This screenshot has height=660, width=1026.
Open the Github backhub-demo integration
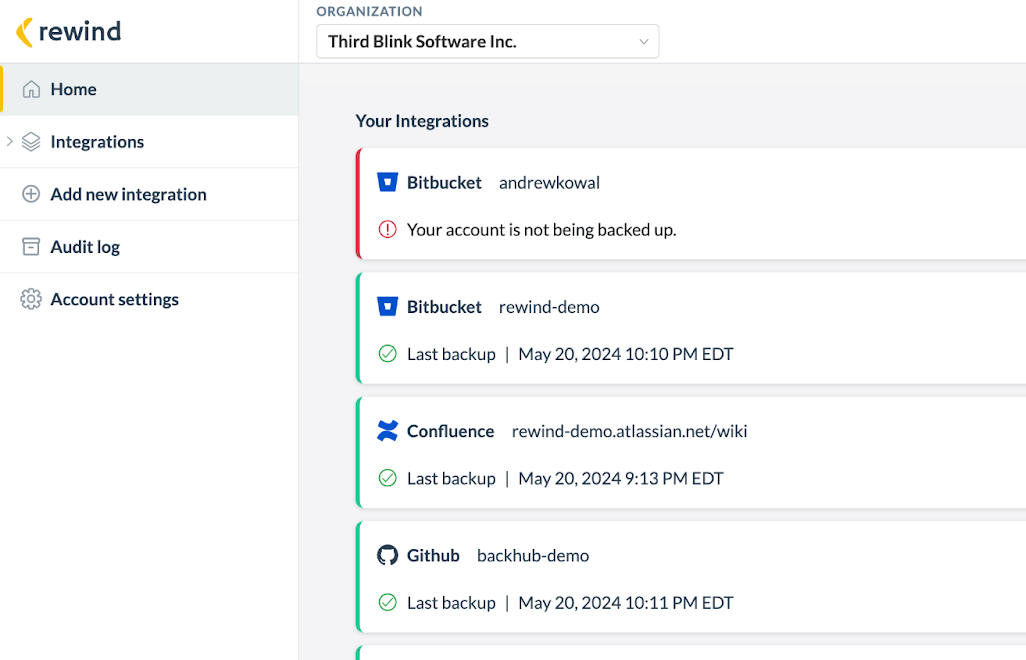[691, 576]
